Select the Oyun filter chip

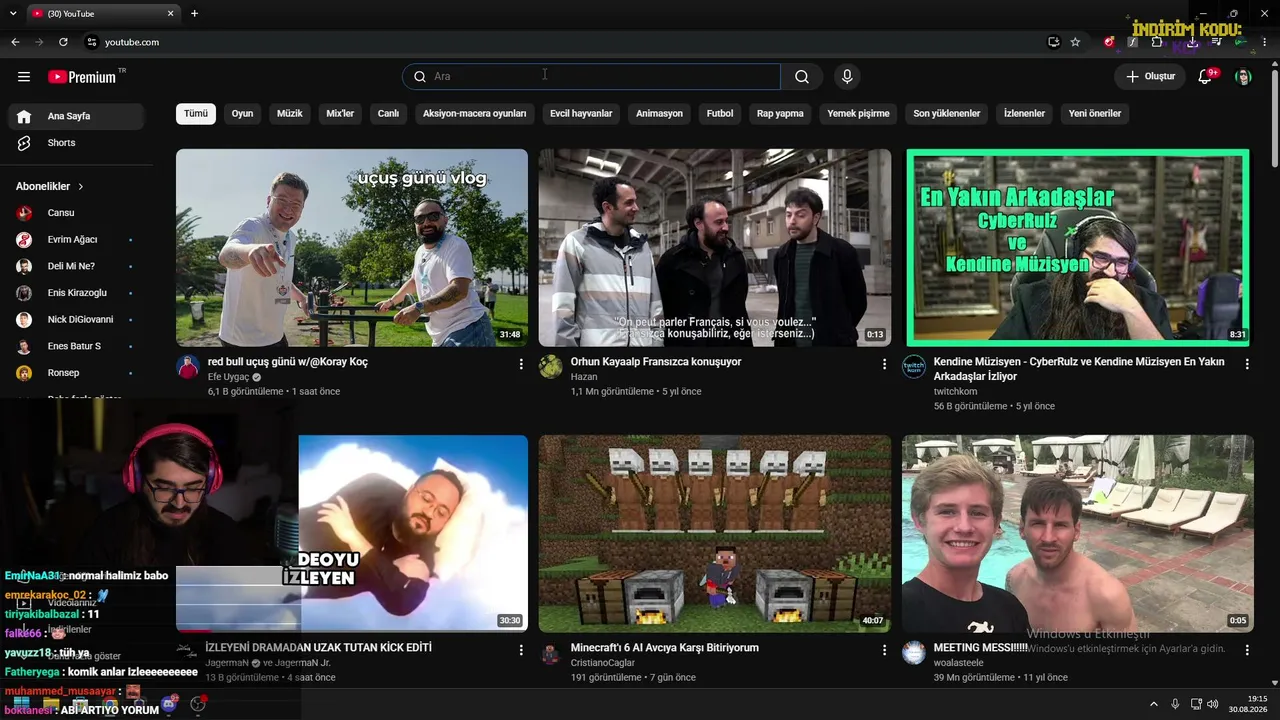242,114
